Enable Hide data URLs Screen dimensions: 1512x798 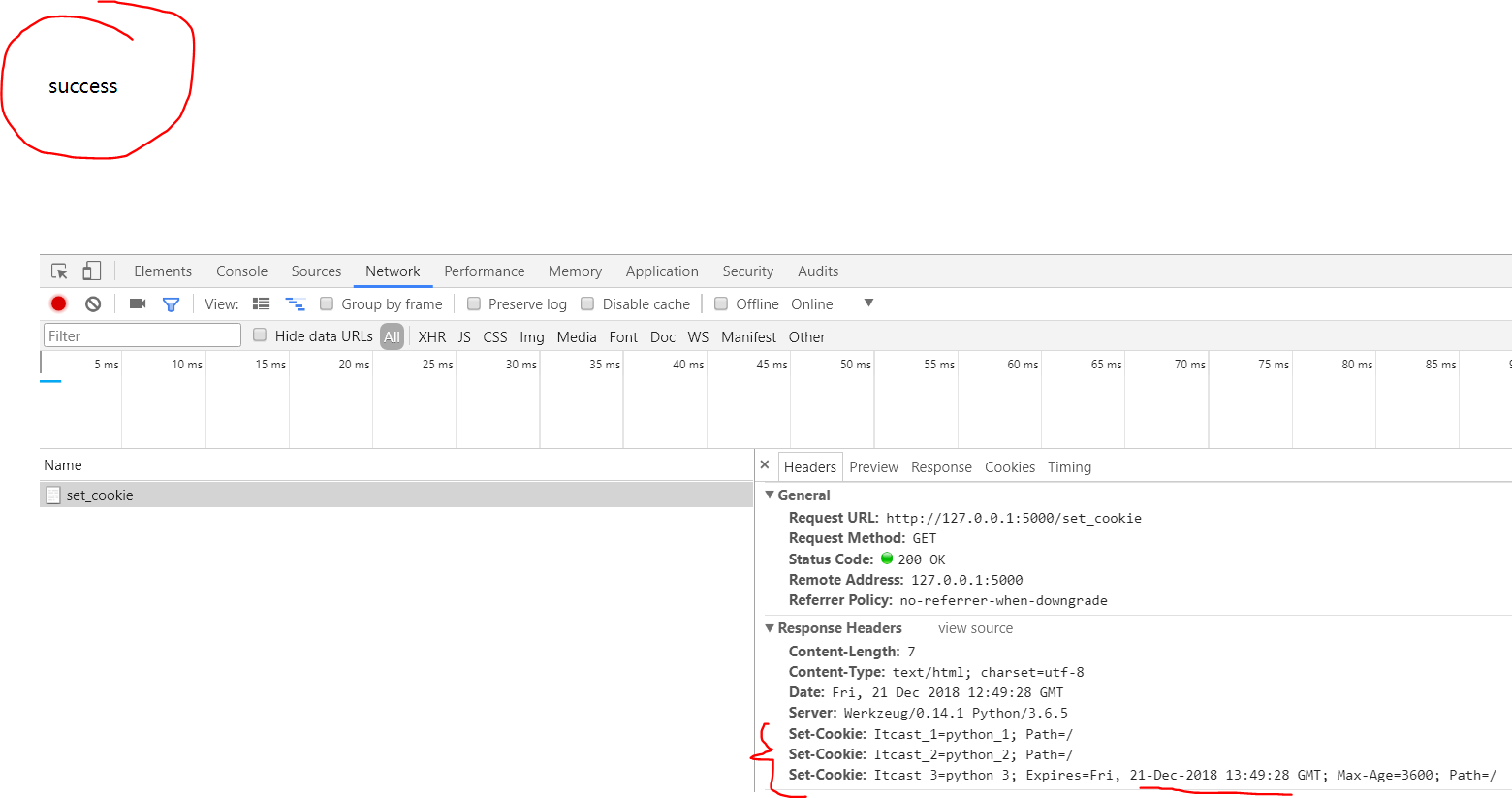[259, 336]
